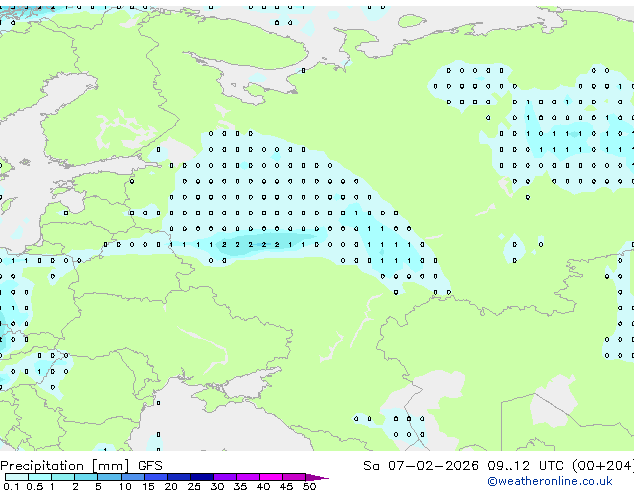Click the 0.5–1 mm legend color swatch

[x=40, y=477]
